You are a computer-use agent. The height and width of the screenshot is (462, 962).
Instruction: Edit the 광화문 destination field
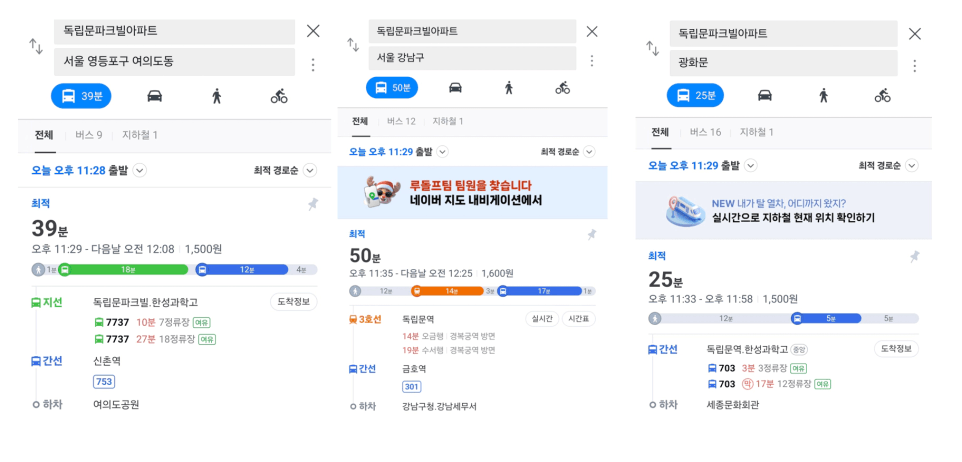[x=783, y=63]
